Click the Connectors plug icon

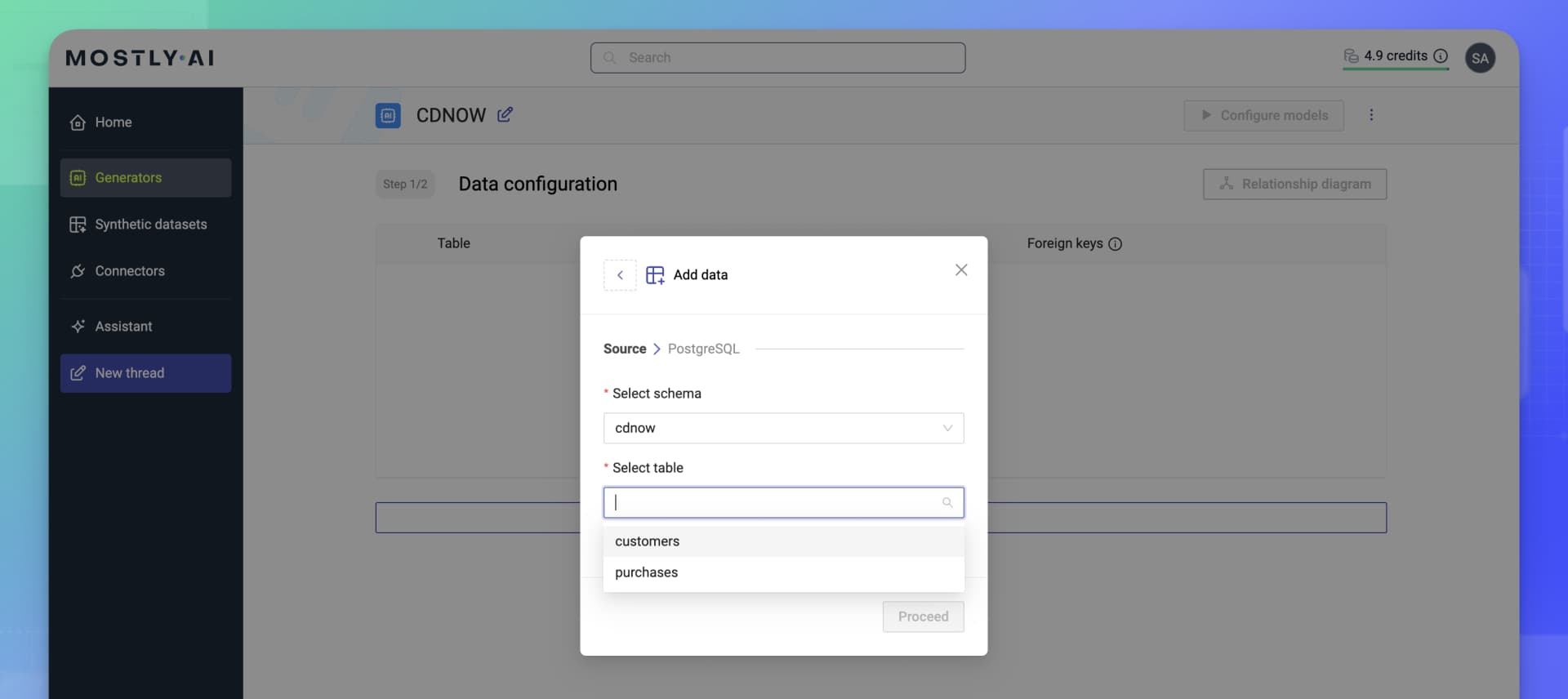78,271
